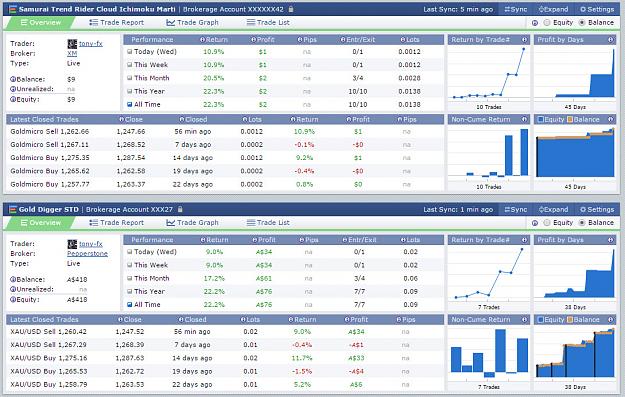Click Expand in the Gold Digger STD panel
This screenshot has width=625, height=397.
[x=553, y=209]
